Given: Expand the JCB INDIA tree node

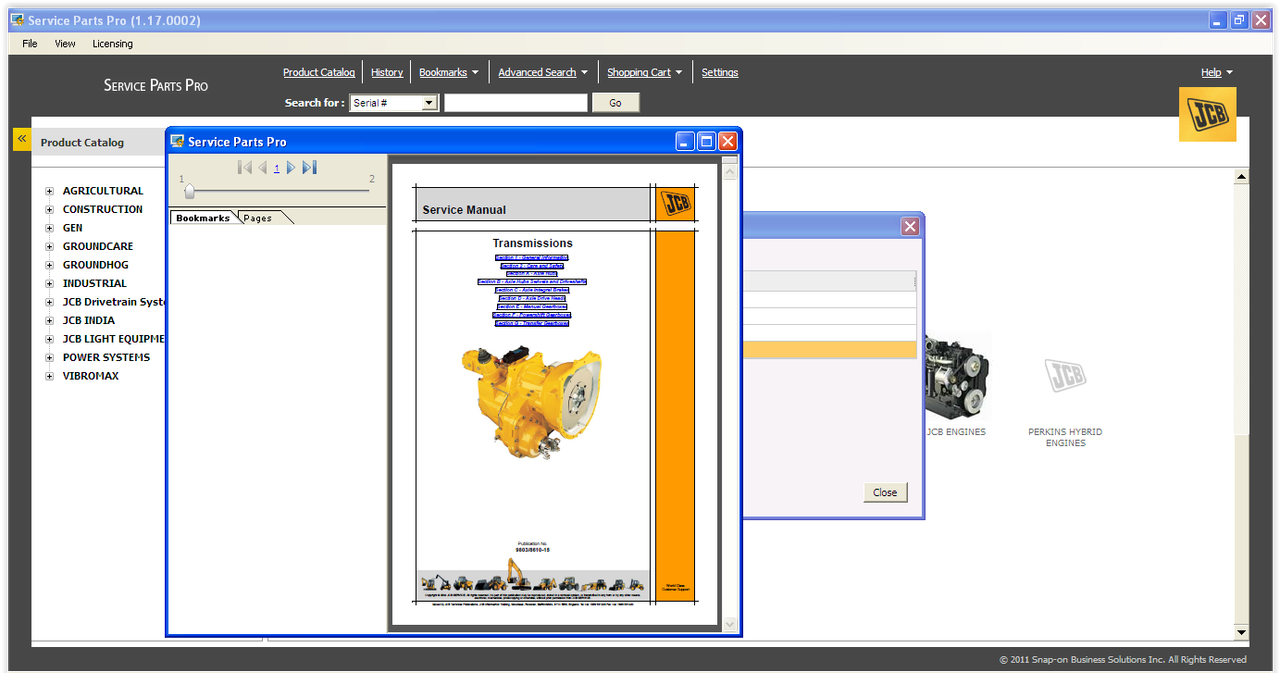Looking at the screenshot, I should pyautogui.click(x=49, y=321).
